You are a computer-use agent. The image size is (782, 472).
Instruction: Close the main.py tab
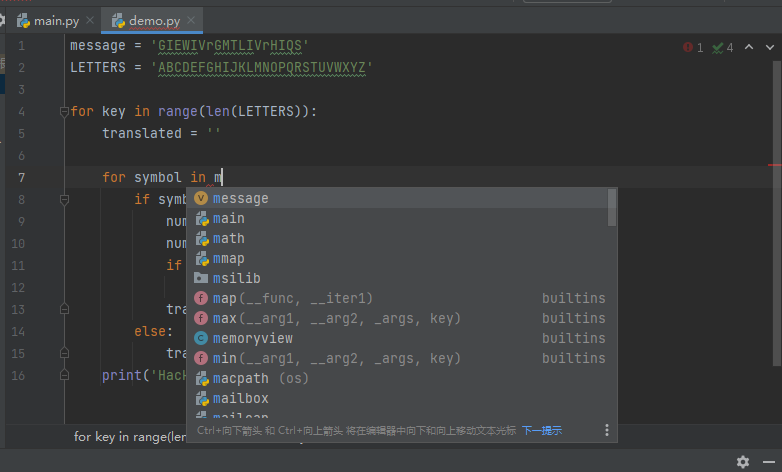point(90,20)
